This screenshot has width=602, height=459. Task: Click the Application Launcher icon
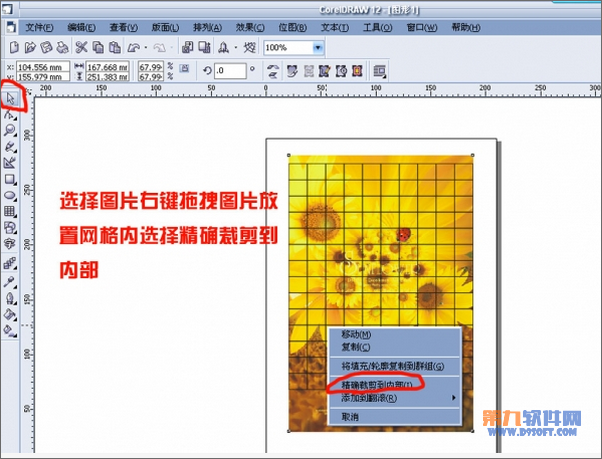[224, 48]
